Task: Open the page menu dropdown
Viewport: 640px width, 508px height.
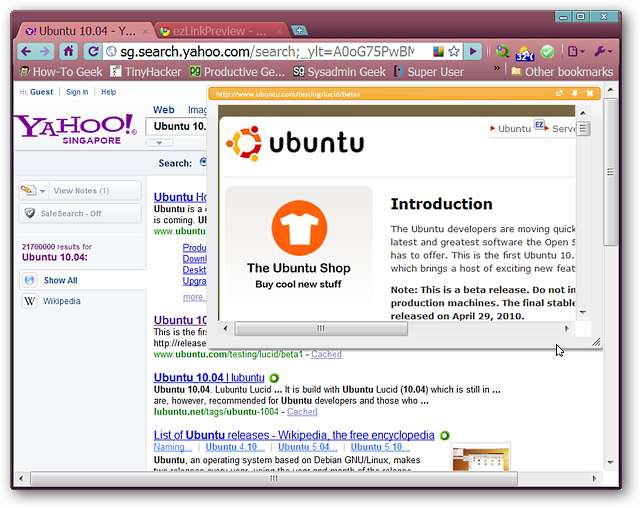Action: coord(575,51)
